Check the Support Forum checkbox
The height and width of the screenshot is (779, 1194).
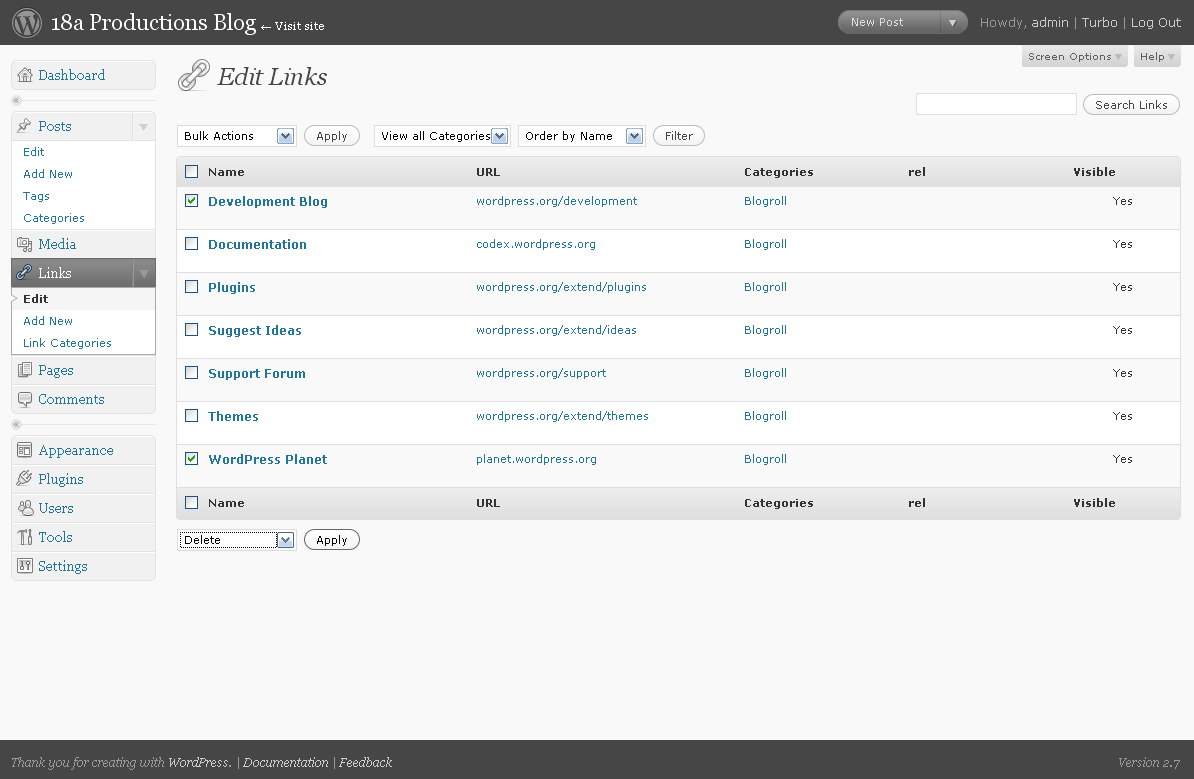tap(192, 373)
